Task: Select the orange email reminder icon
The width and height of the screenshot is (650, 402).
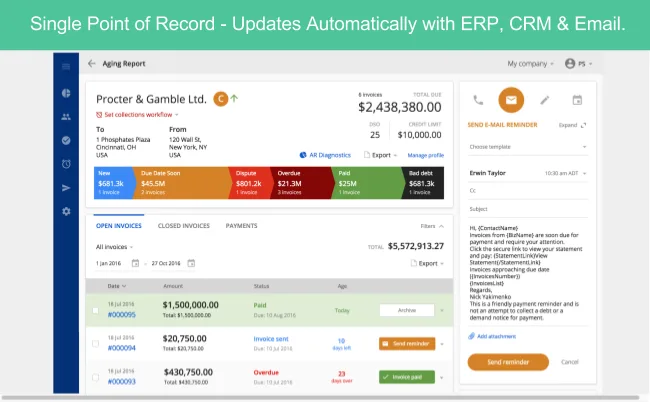Action: [511, 100]
